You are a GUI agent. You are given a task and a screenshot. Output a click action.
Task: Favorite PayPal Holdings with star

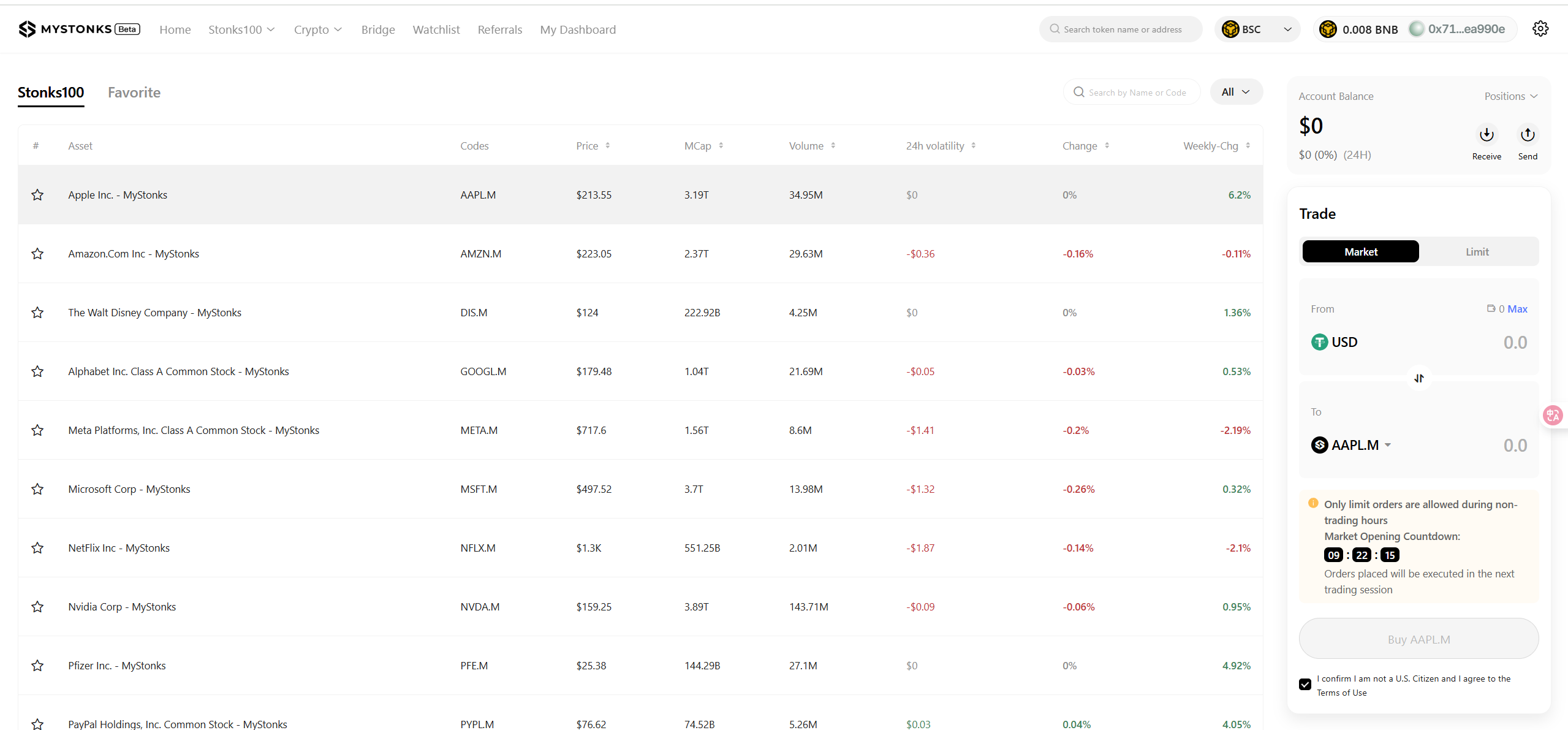[37, 724]
